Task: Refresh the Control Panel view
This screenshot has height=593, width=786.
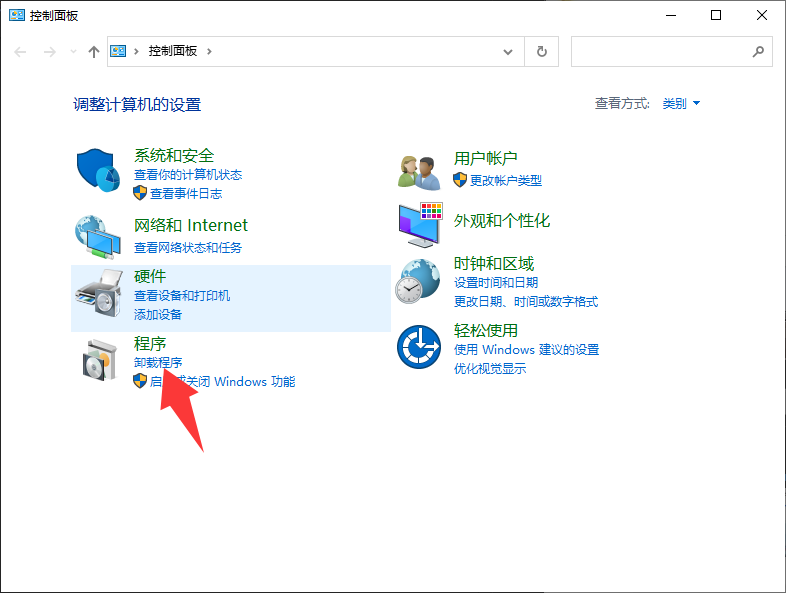Action: click(541, 51)
